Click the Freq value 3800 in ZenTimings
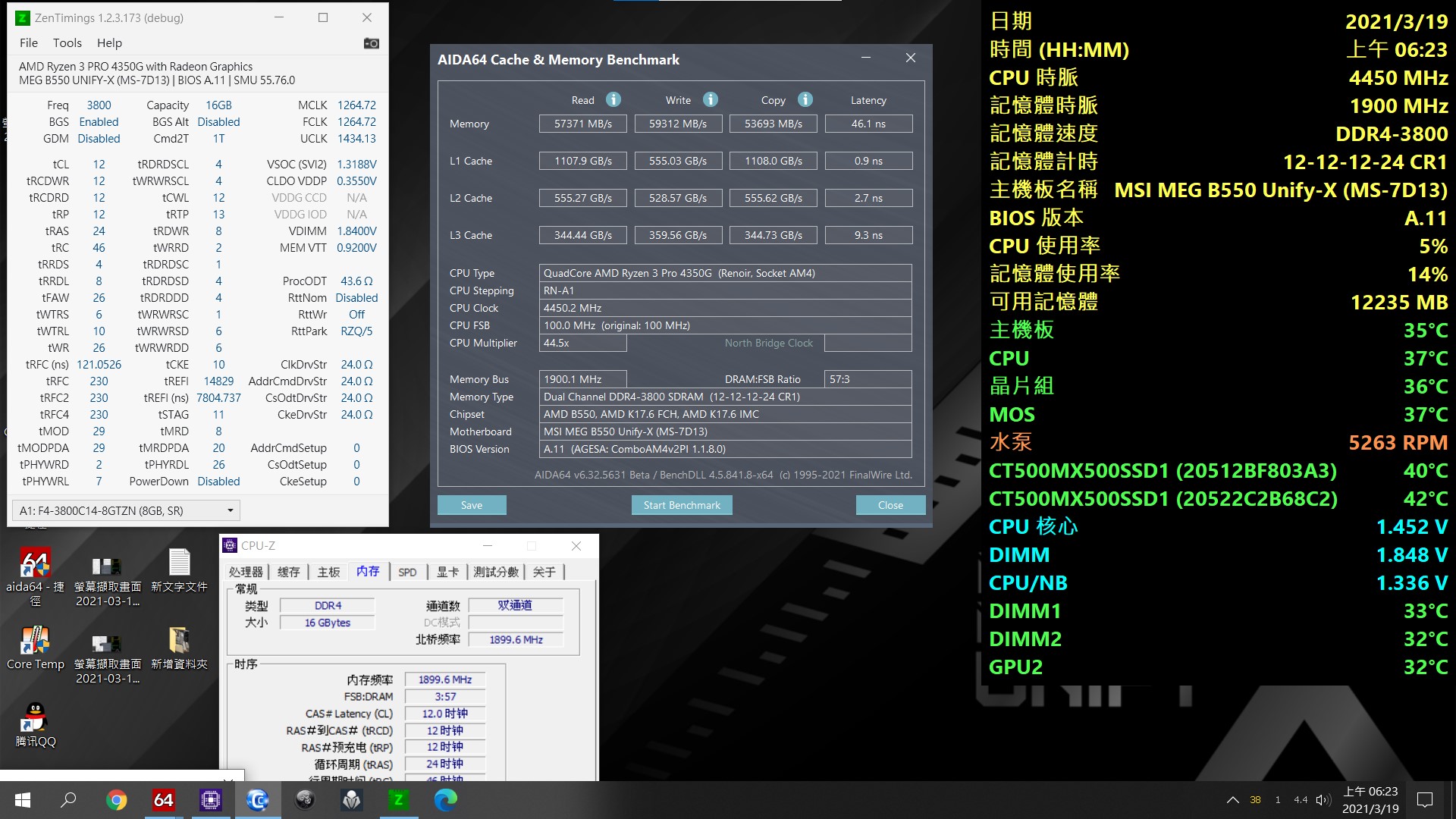This screenshot has width=1456, height=819. tap(99, 105)
